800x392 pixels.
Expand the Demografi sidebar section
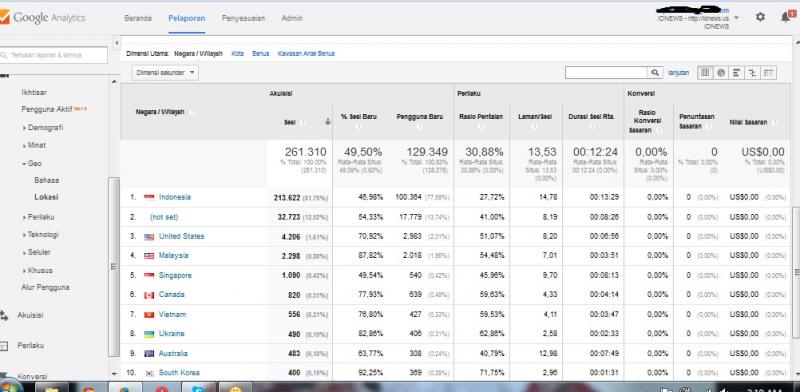43,128
